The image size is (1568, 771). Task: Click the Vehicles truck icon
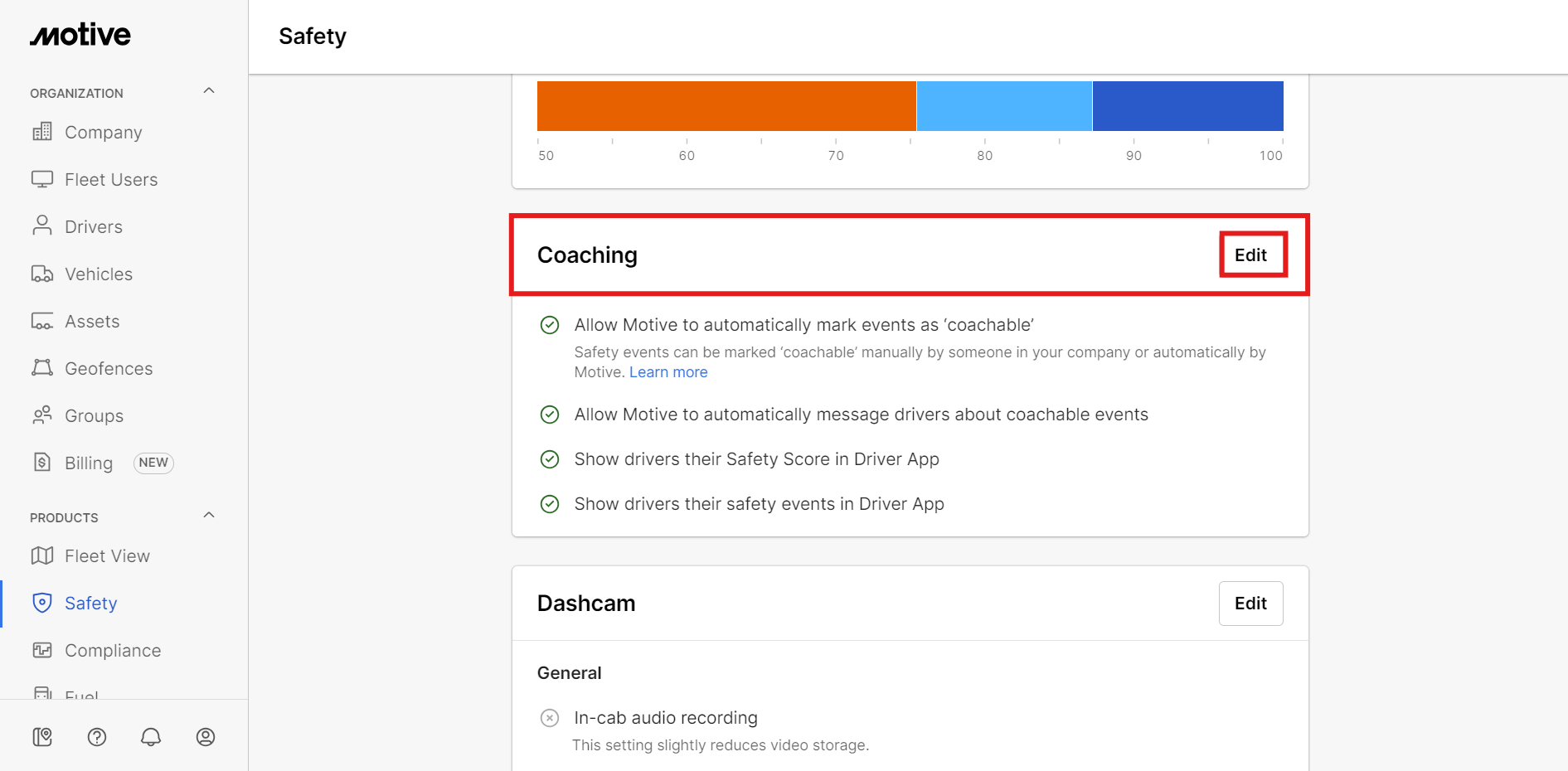(42, 274)
